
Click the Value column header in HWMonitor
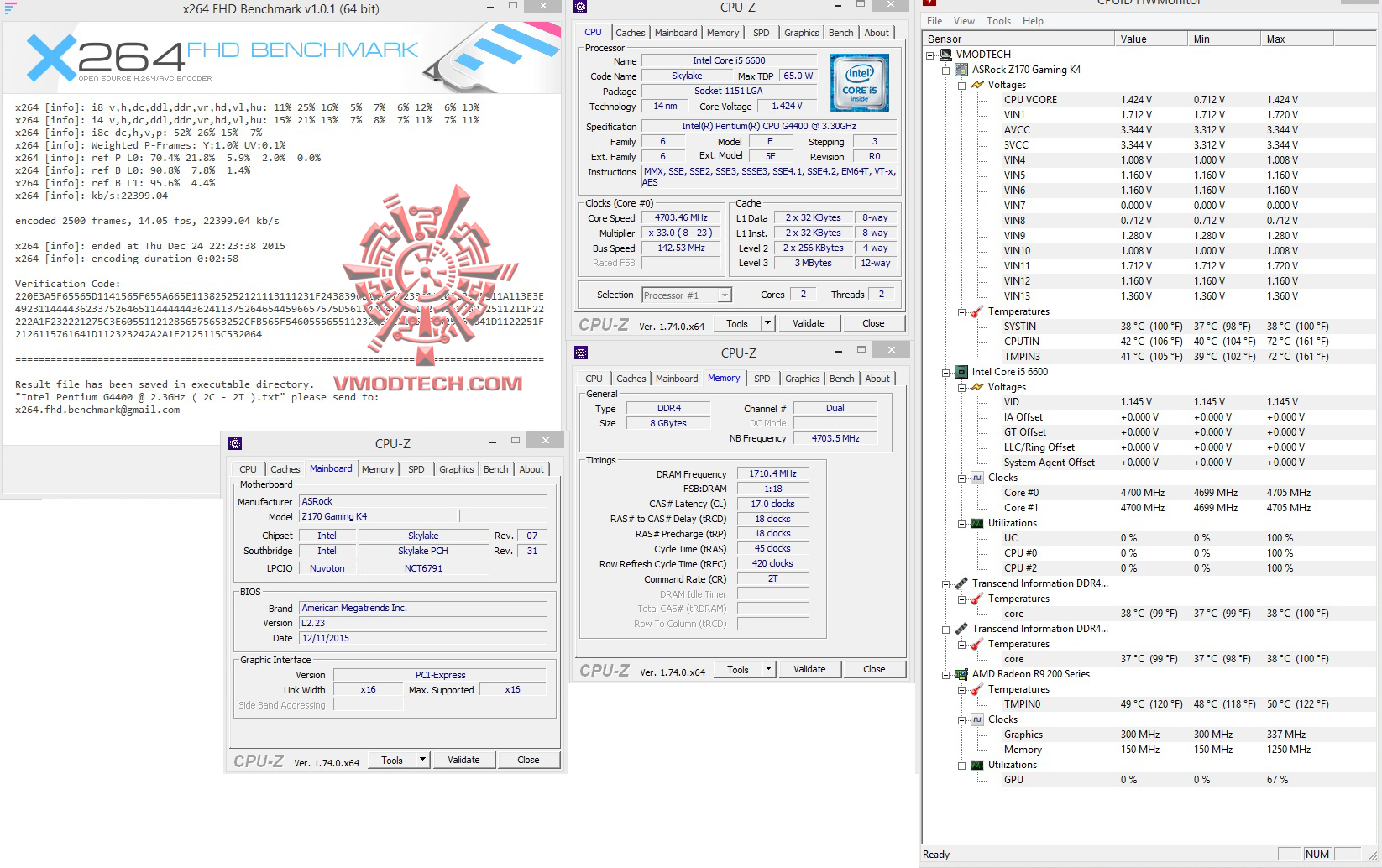pyautogui.click(x=1150, y=39)
